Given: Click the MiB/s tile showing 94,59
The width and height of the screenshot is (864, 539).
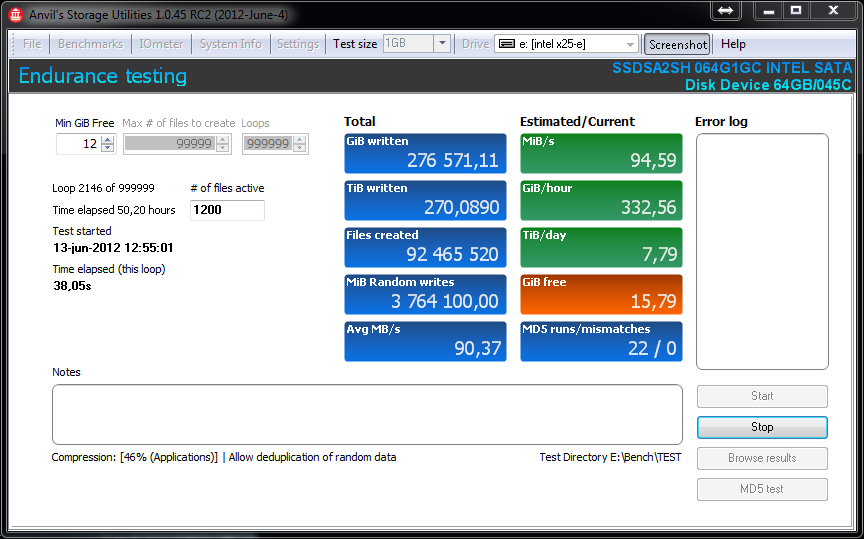Looking at the screenshot, I should (x=601, y=153).
